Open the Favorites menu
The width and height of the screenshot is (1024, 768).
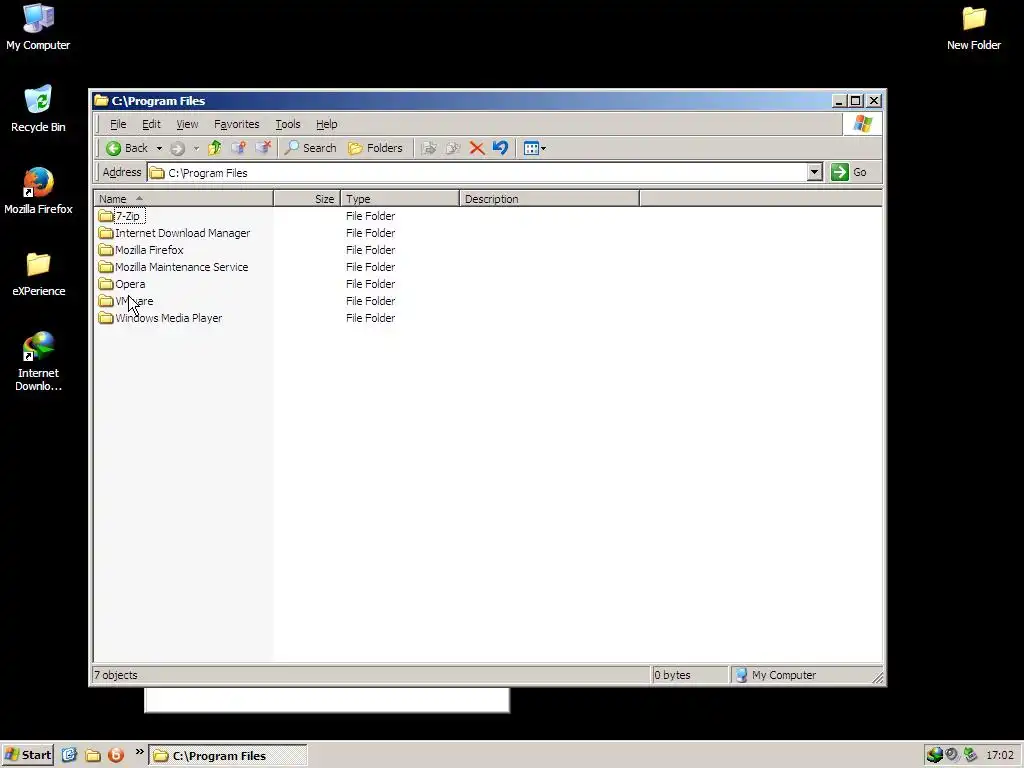pos(236,124)
